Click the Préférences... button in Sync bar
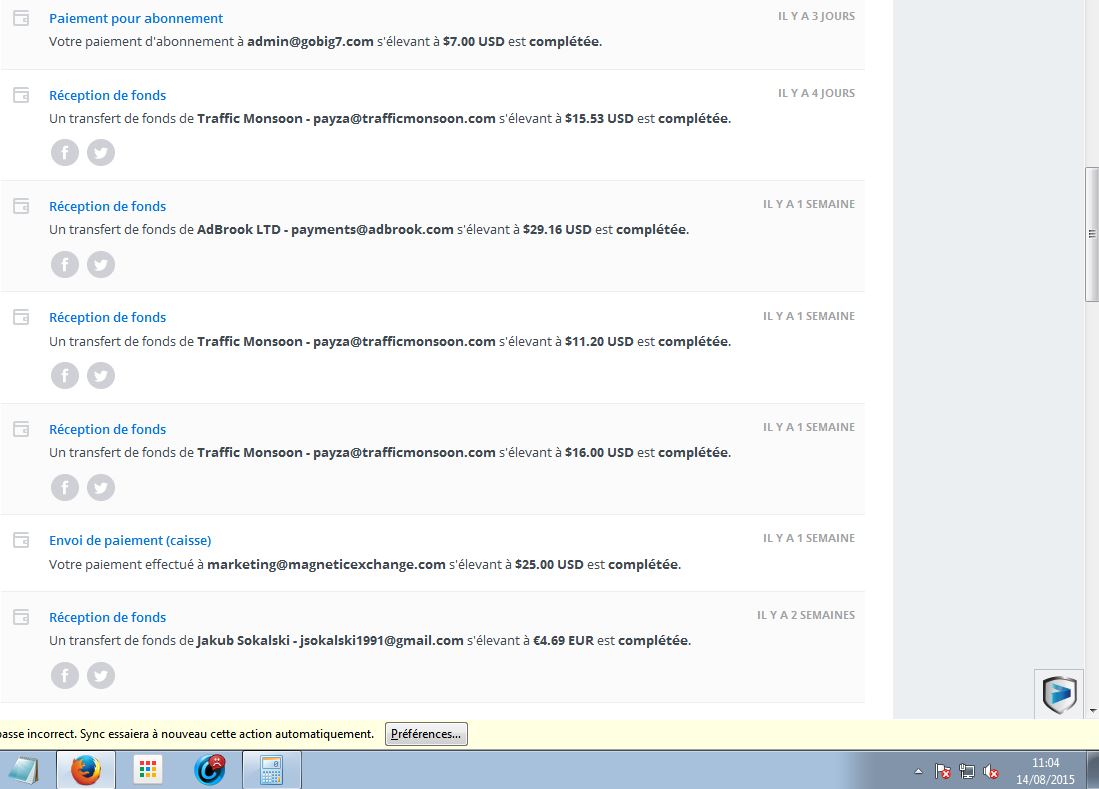 [x=426, y=734]
